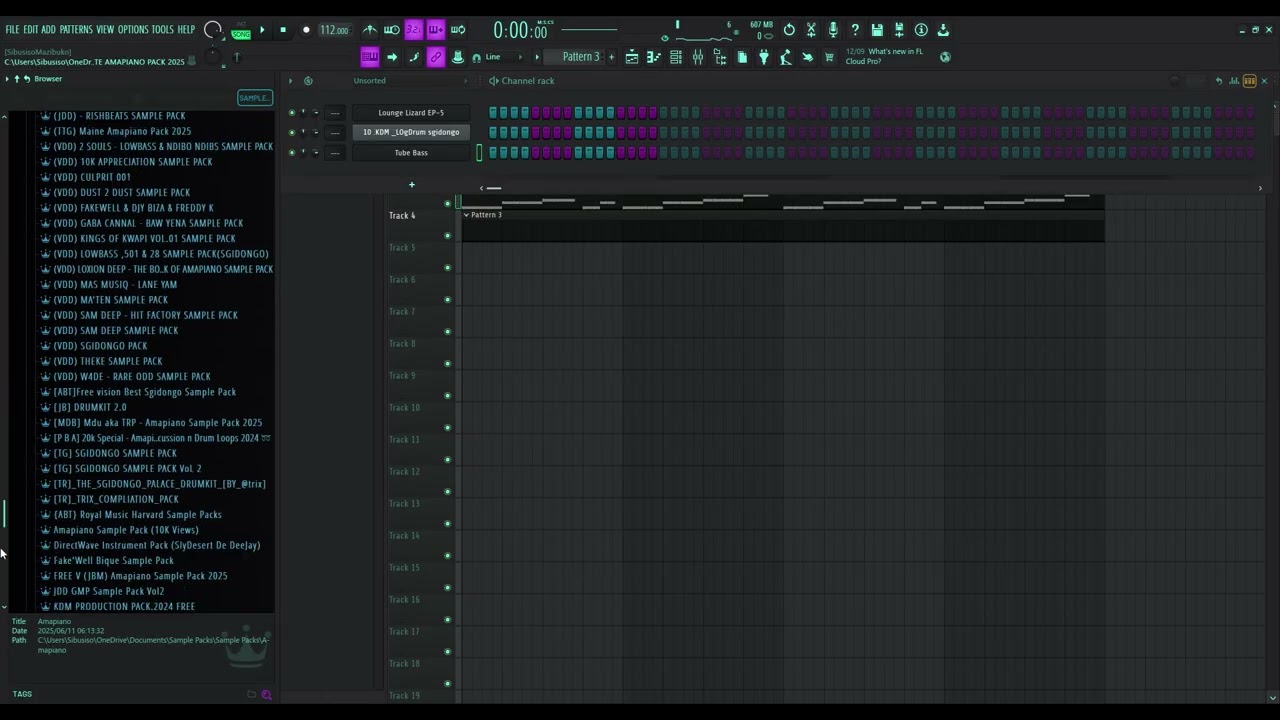This screenshot has width=1280, height=720.
Task: Toggle the multilink to controllers icon
Action: (436, 57)
